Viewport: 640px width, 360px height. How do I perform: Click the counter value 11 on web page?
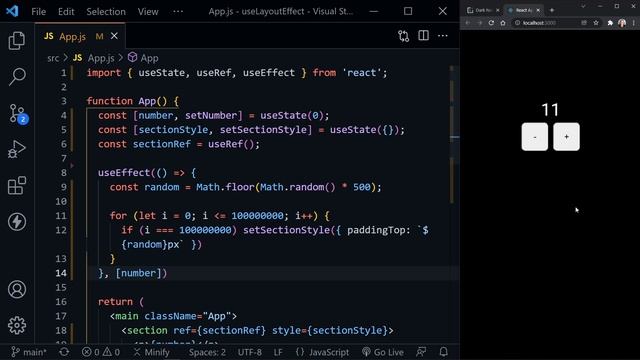pos(550,110)
